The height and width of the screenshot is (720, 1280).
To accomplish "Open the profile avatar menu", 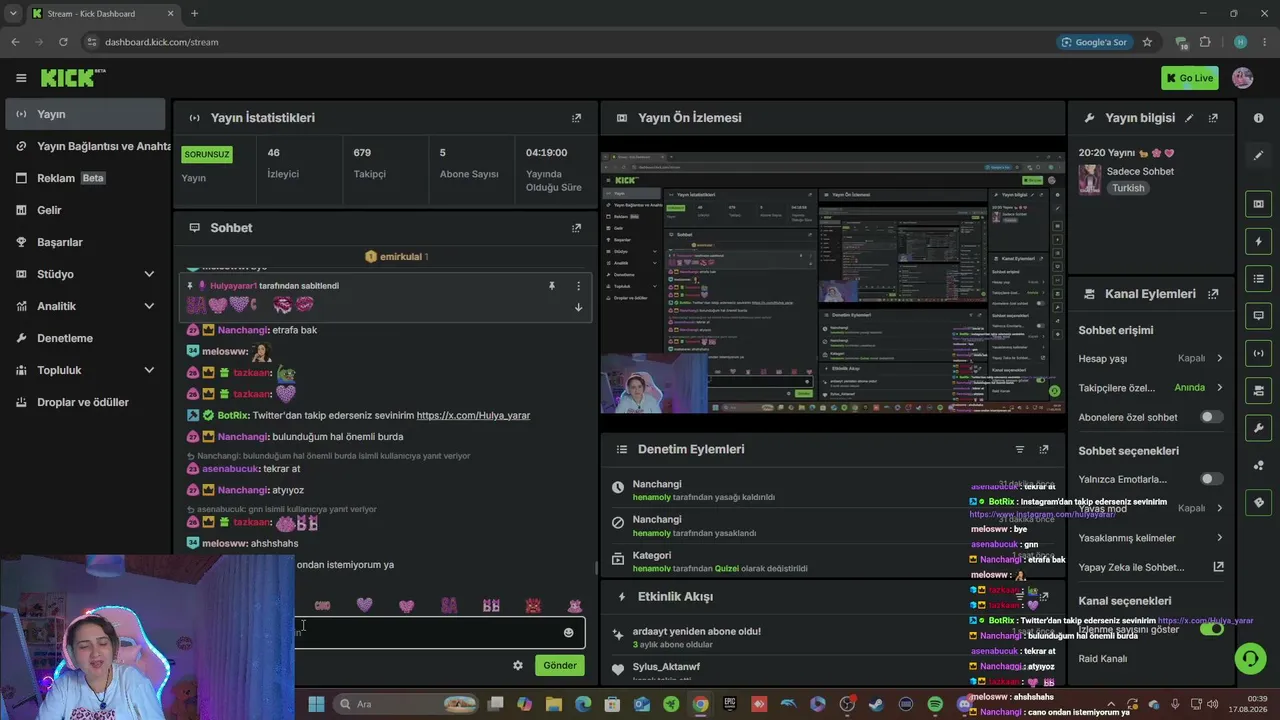I will [x=1243, y=78].
